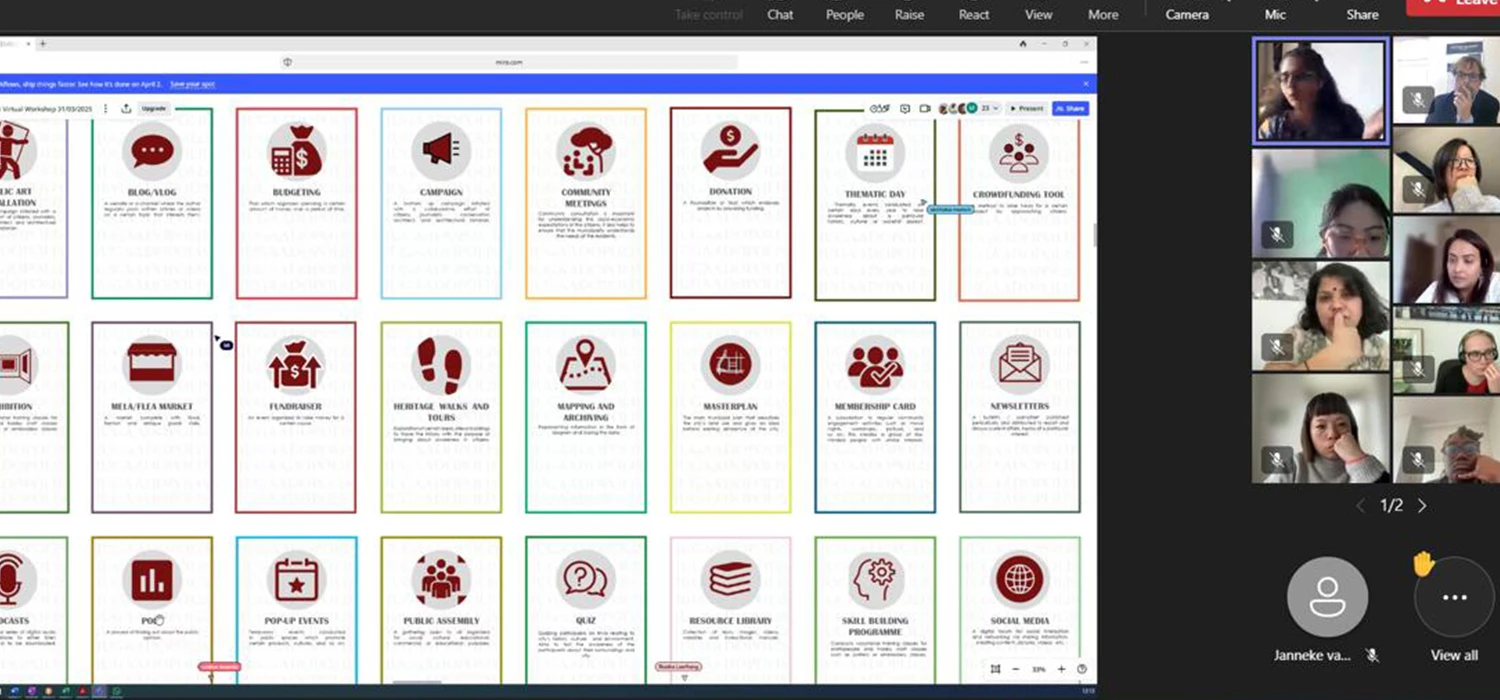Click the Miro export board icon
Image resolution: width=1500 pixels, height=700 pixels.
click(x=126, y=108)
